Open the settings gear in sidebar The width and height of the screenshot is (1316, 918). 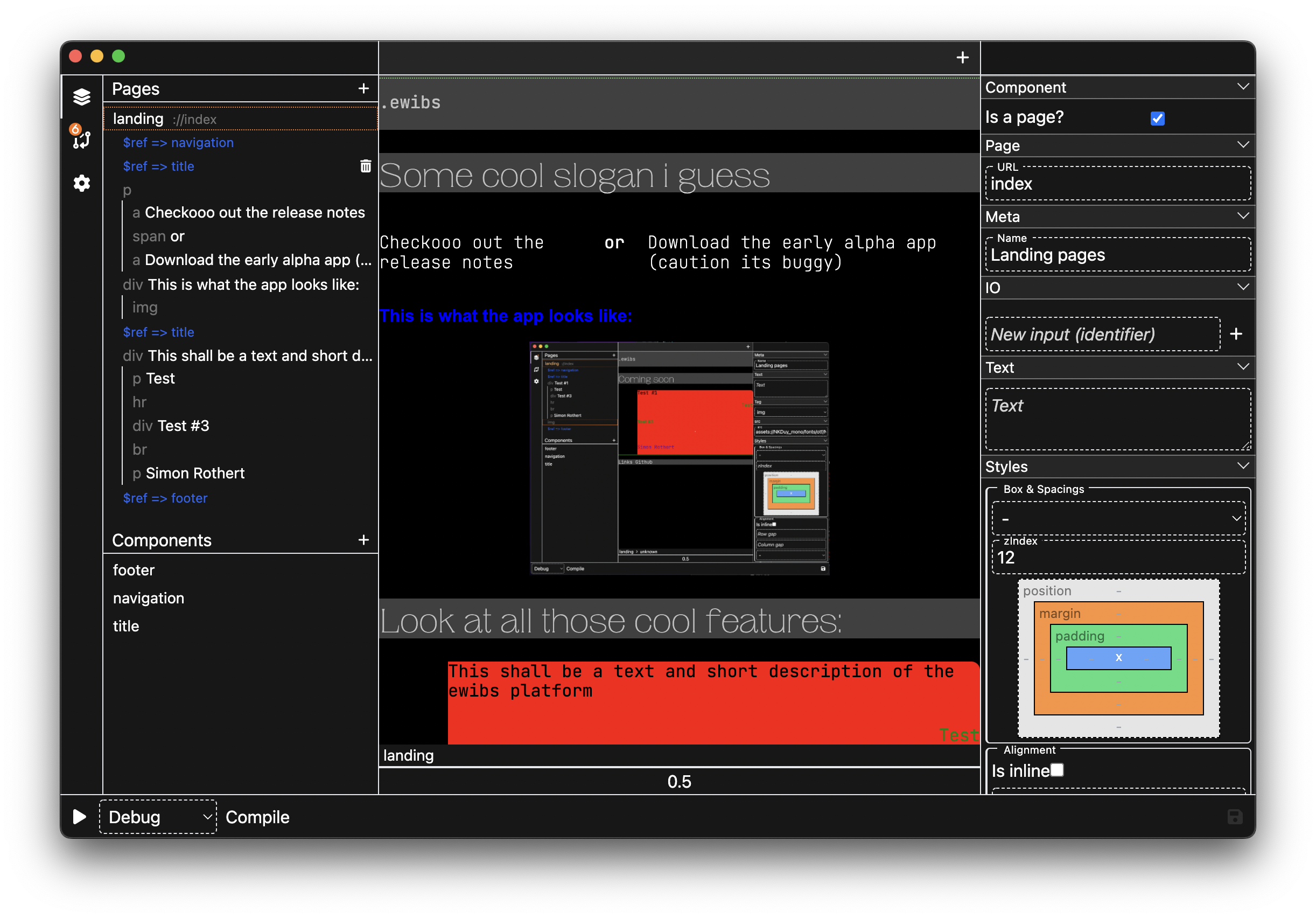tap(81, 184)
